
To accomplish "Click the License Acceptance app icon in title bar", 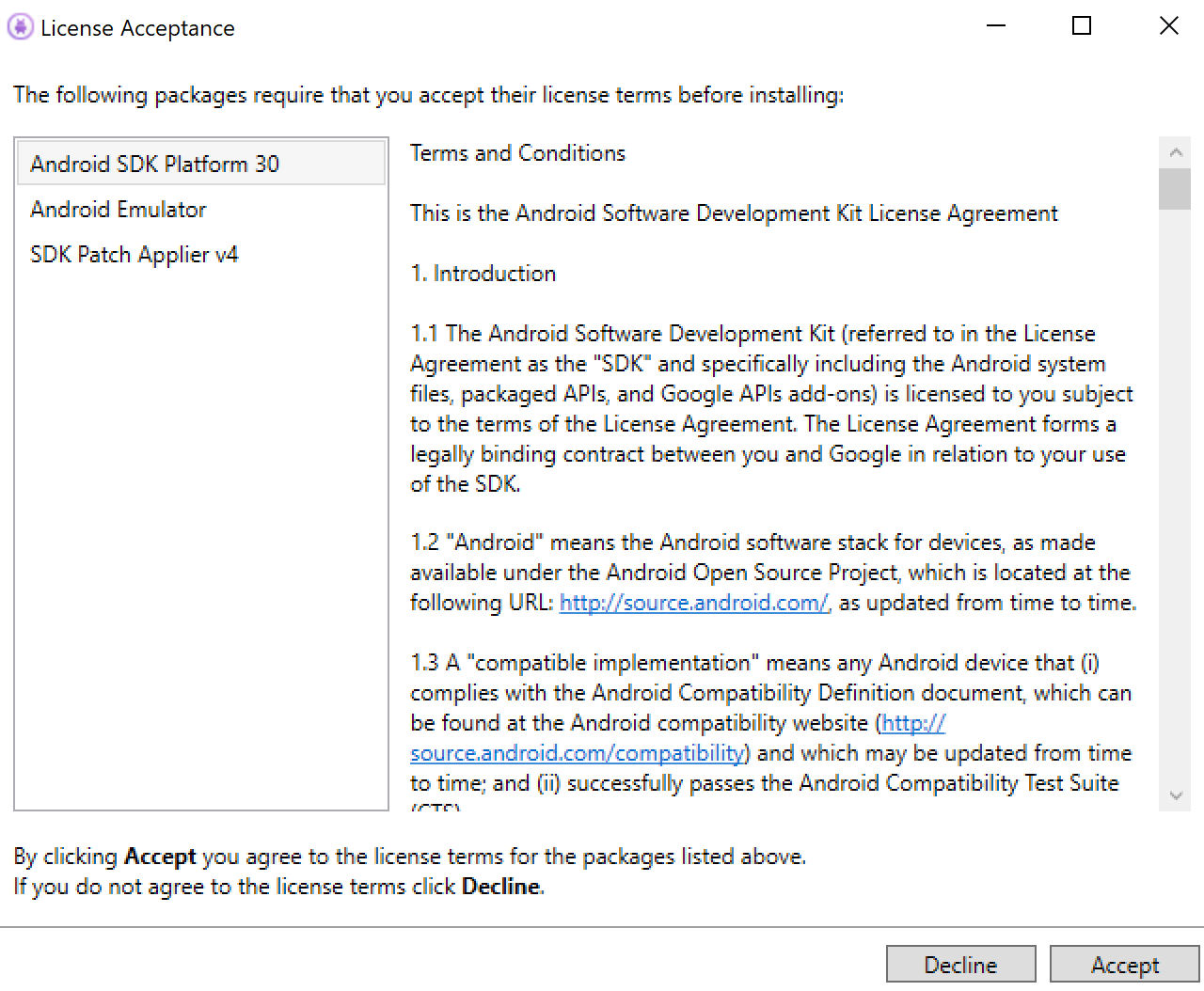I will (20, 26).
